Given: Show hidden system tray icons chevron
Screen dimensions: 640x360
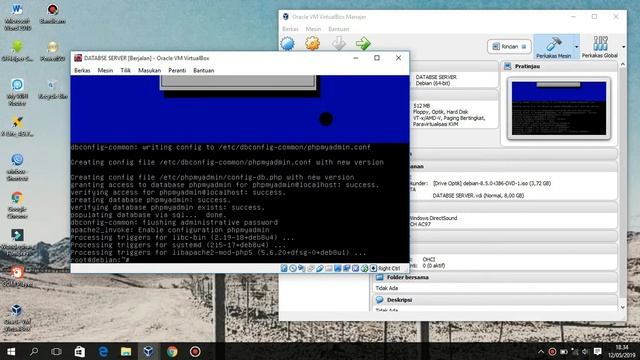Looking at the screenshot, I should (x=541, y=351).
